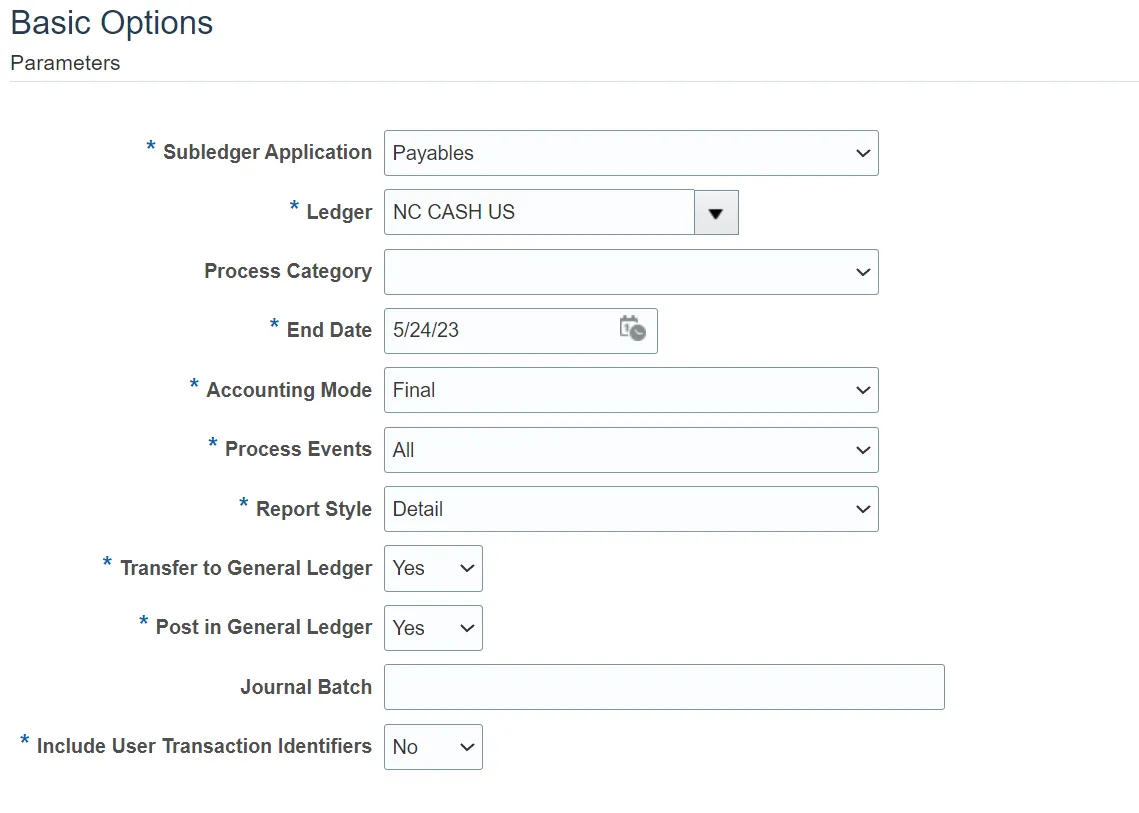Expand the Include User Transaction Identifiers dropdown

click(433, 747)
